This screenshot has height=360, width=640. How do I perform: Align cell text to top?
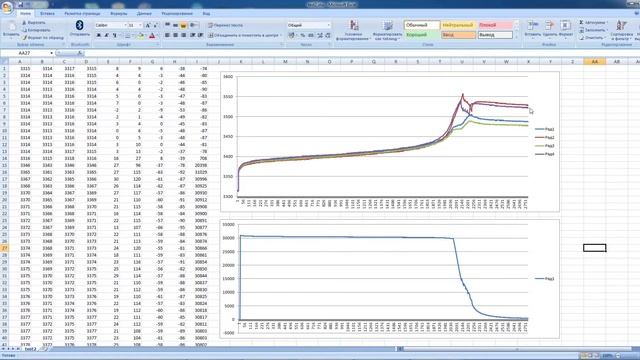tap(168, 25)
